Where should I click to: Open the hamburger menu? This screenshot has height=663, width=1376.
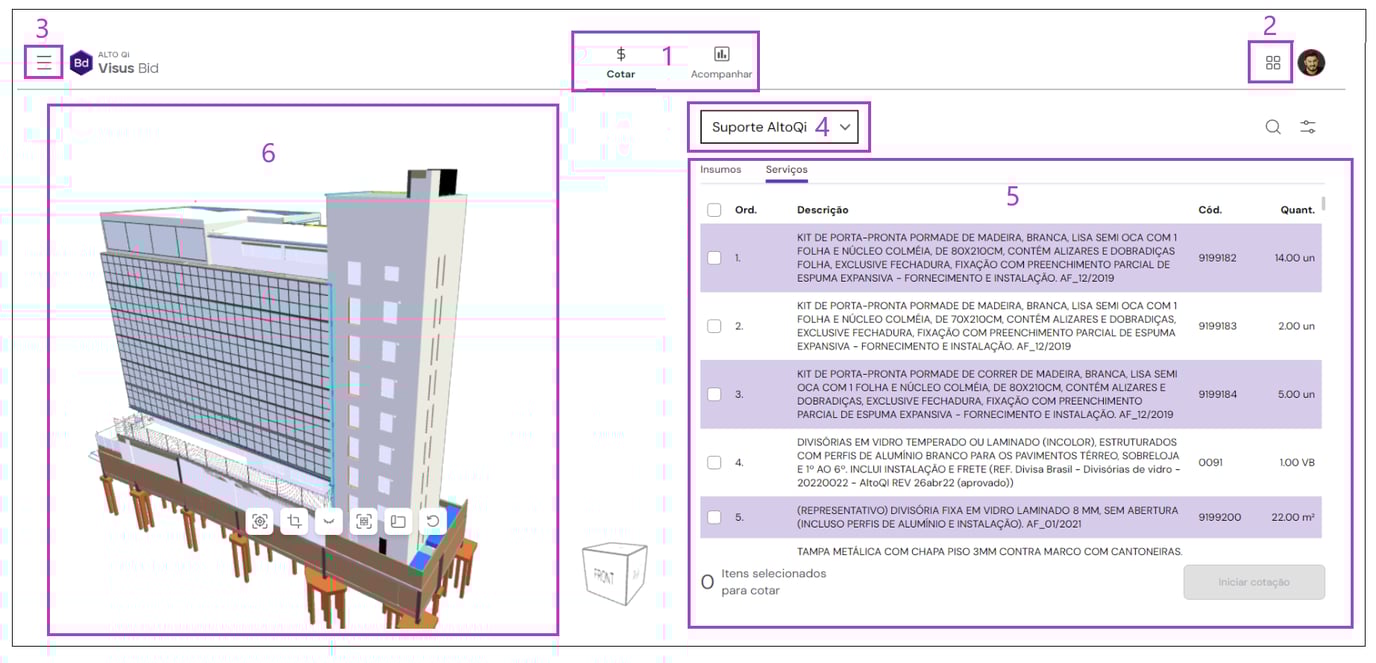point(44,63)
